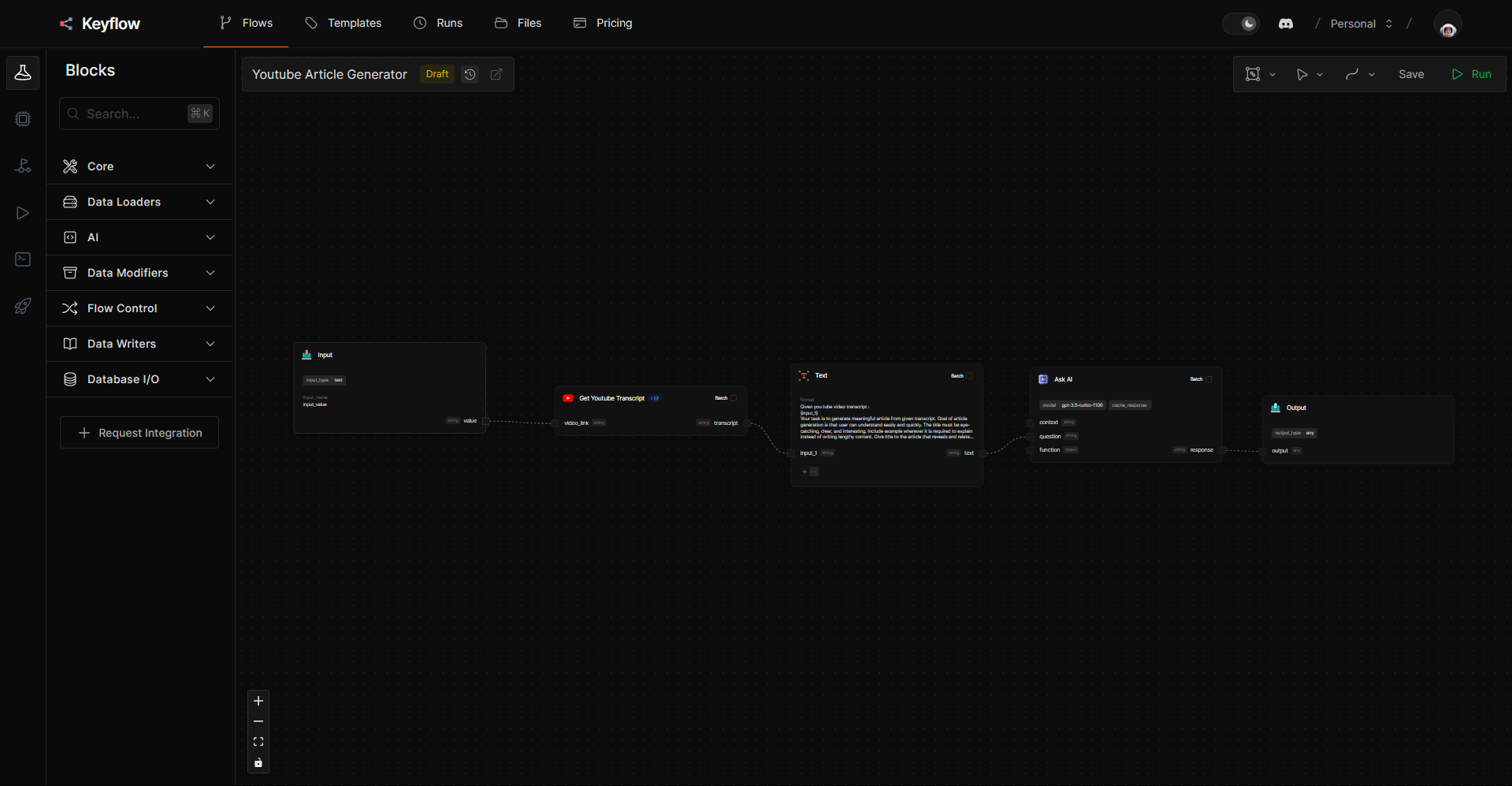Click the play icon in left sidebar
1512x786 pixels.
pyautogui.click(x=23, y=213)
